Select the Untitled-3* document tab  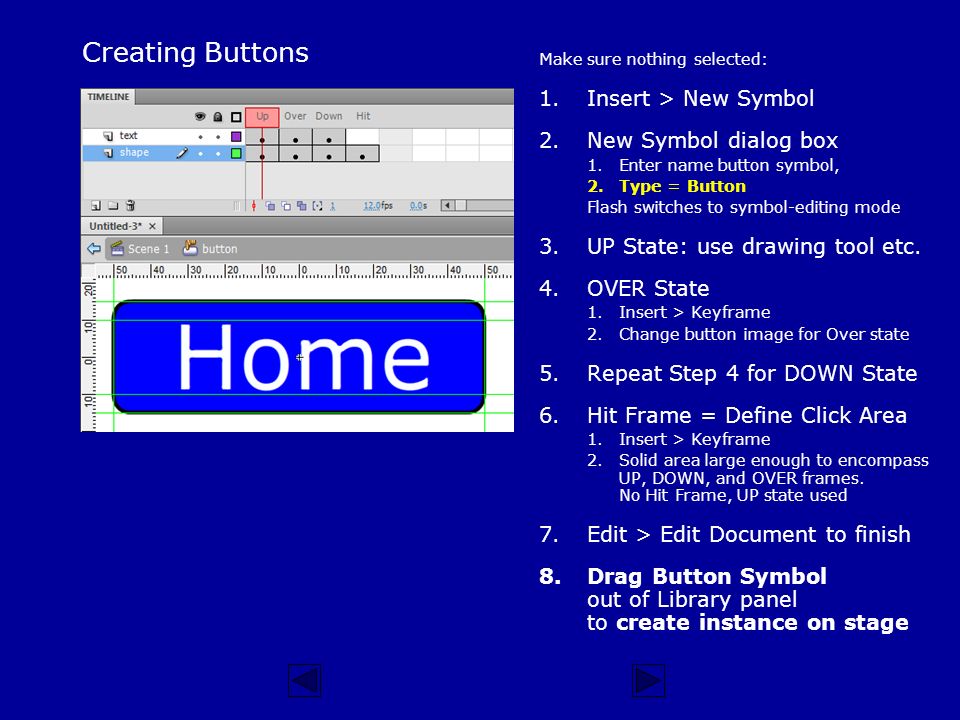[x=115, y=226]
